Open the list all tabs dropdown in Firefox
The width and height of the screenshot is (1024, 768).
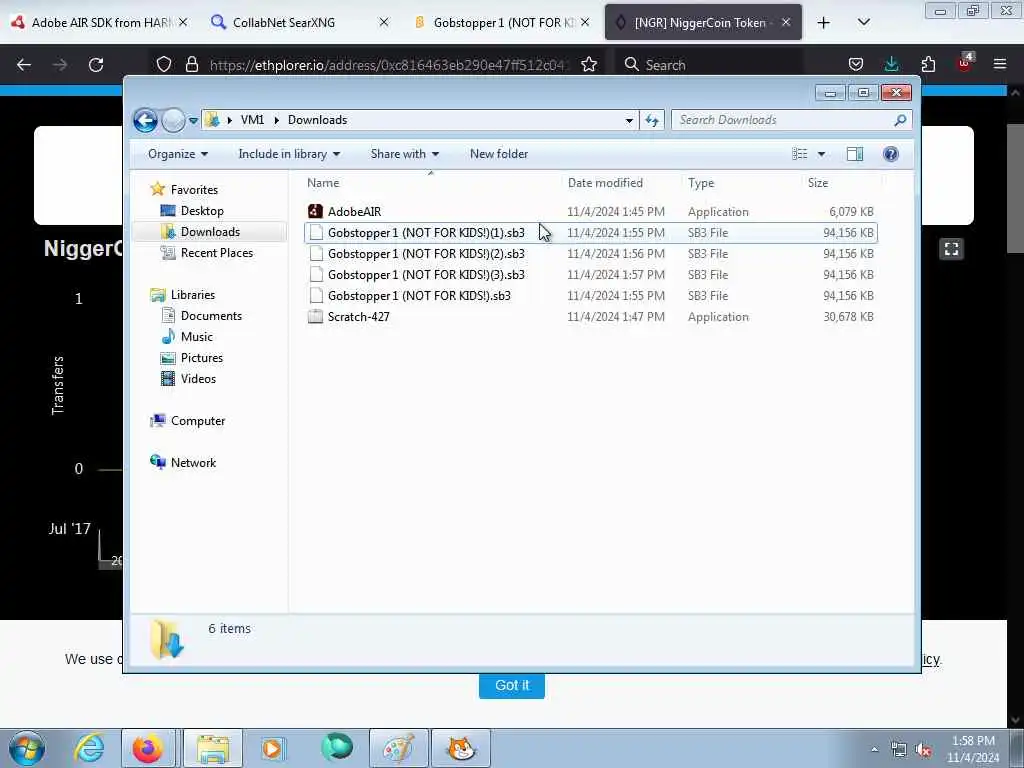pos(863,23)
